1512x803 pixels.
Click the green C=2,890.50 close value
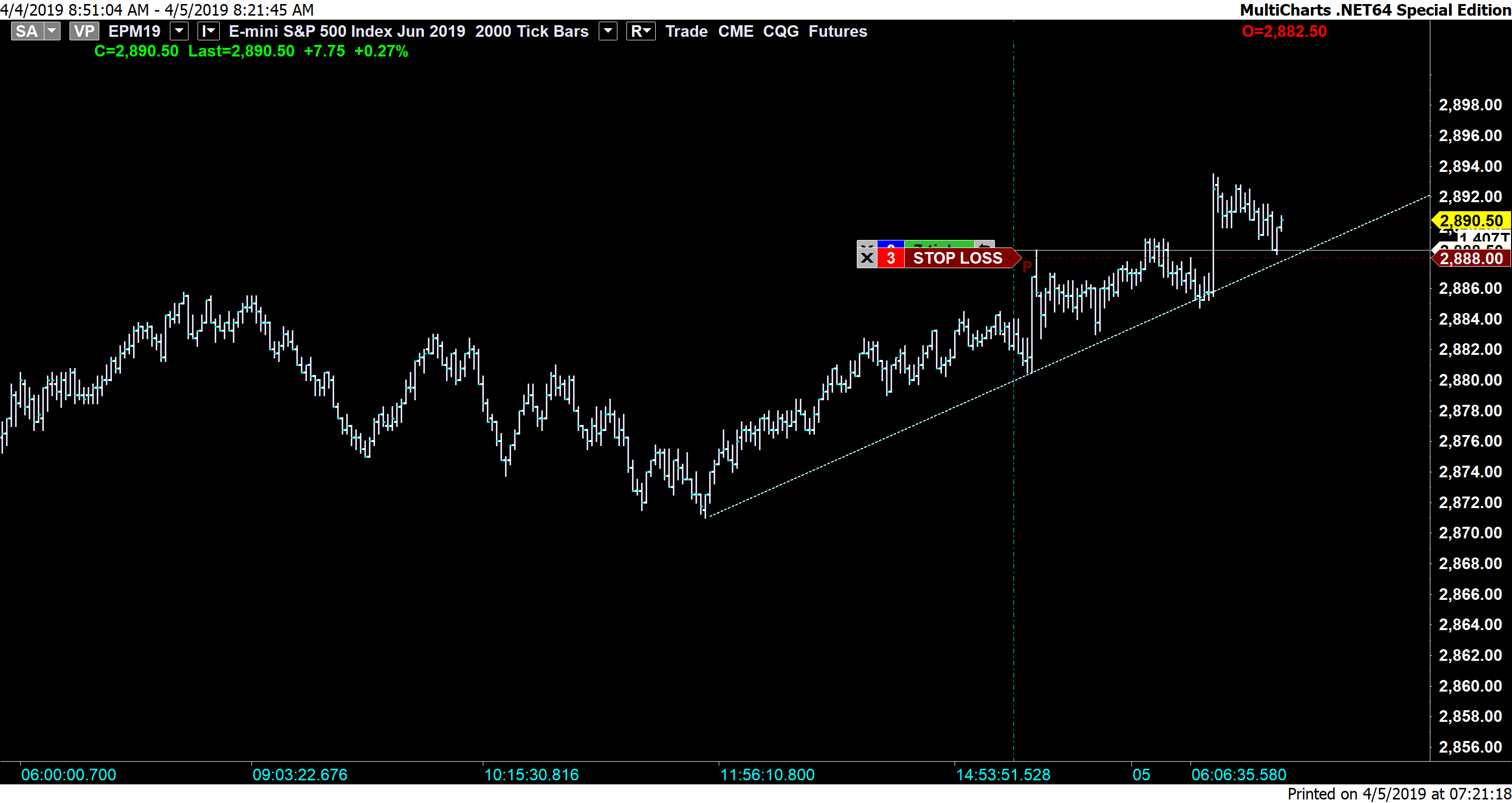click(136, 51)
